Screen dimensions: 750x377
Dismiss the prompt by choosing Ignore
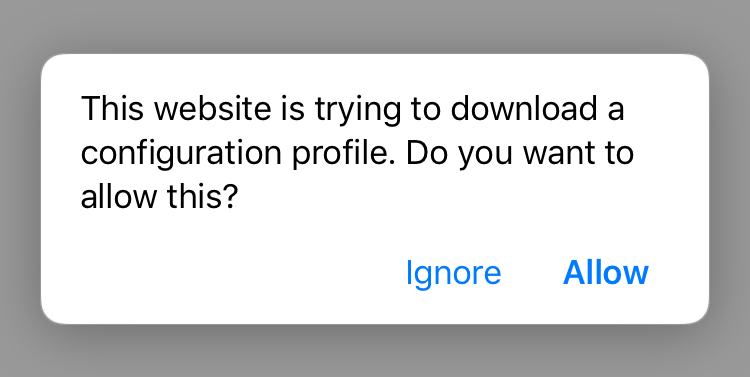click(453, 274)
